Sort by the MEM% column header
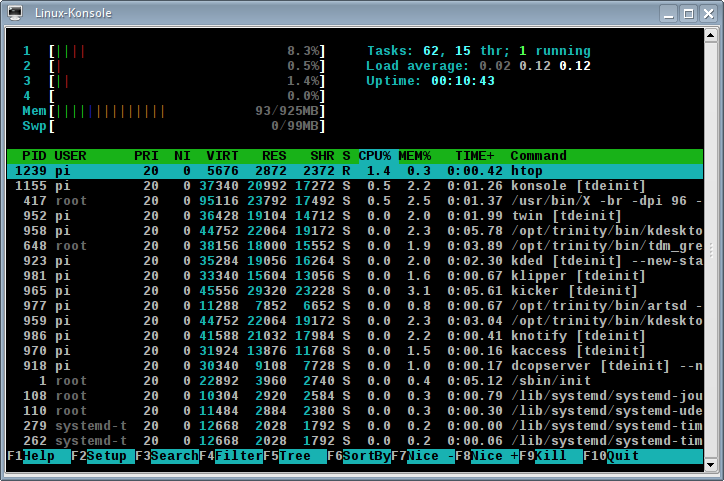 (415, 156)
